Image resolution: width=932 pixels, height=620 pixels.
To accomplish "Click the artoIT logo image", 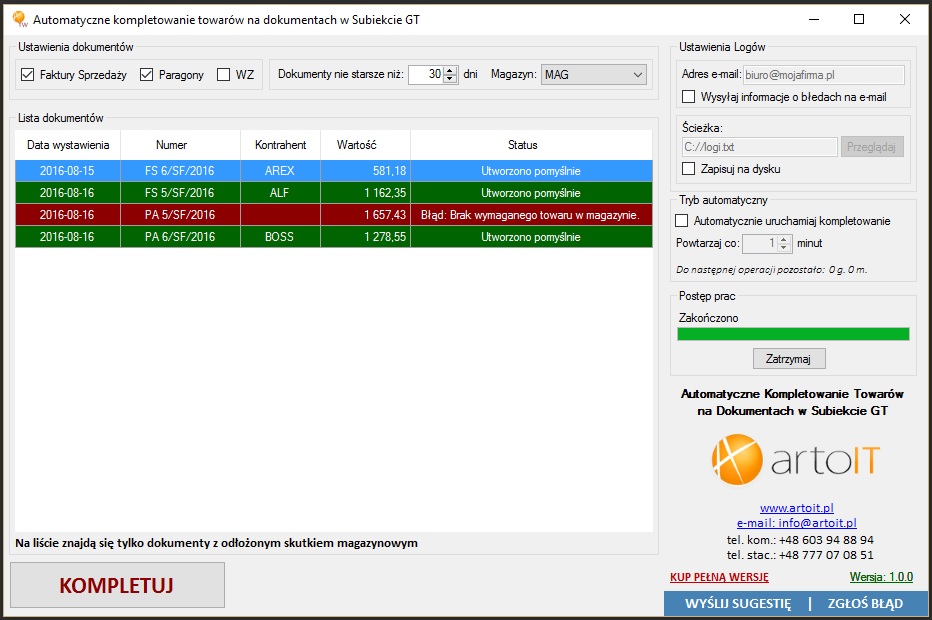I will point(796,461).
